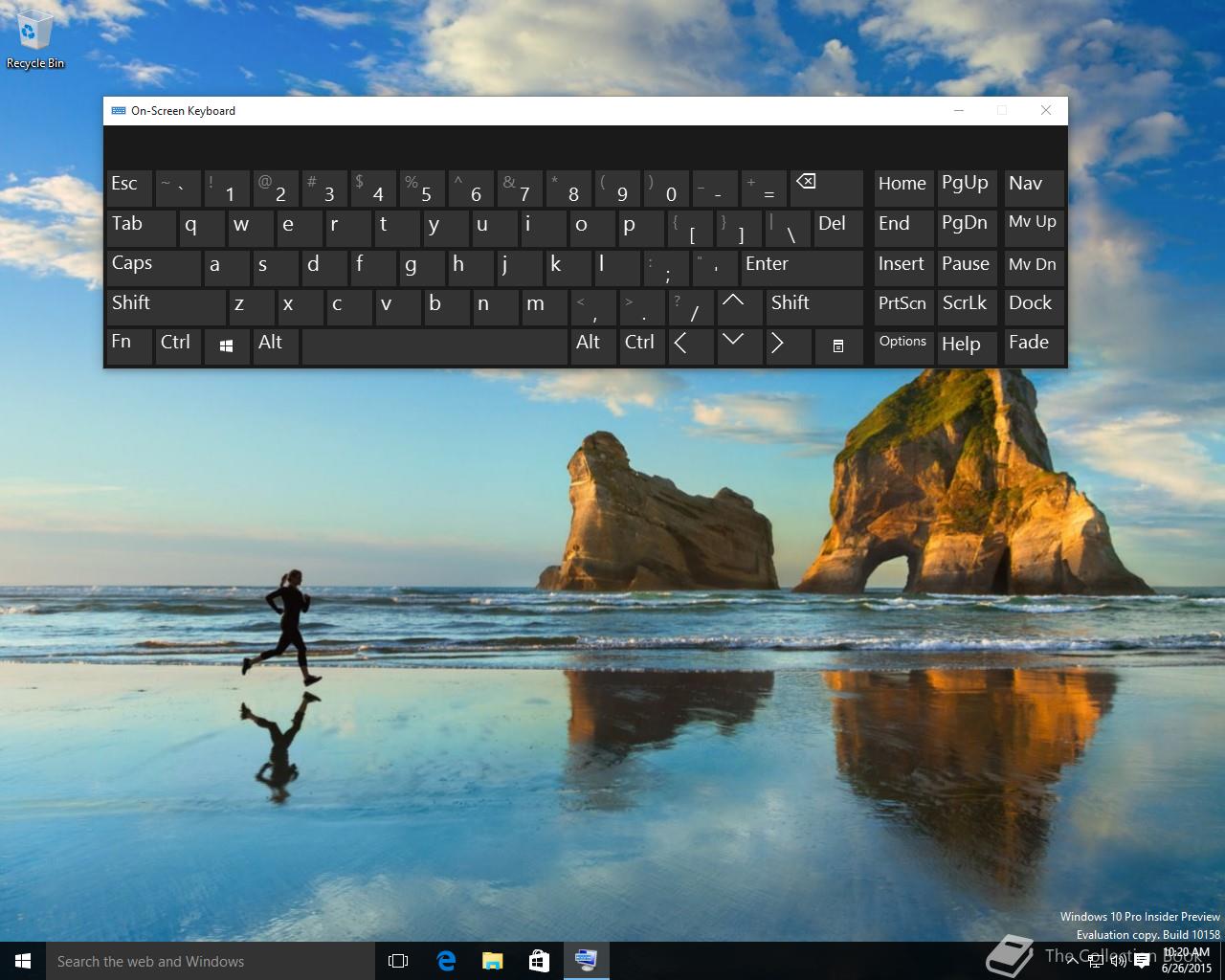Open the Action Center notification icon

point(1142,961)
